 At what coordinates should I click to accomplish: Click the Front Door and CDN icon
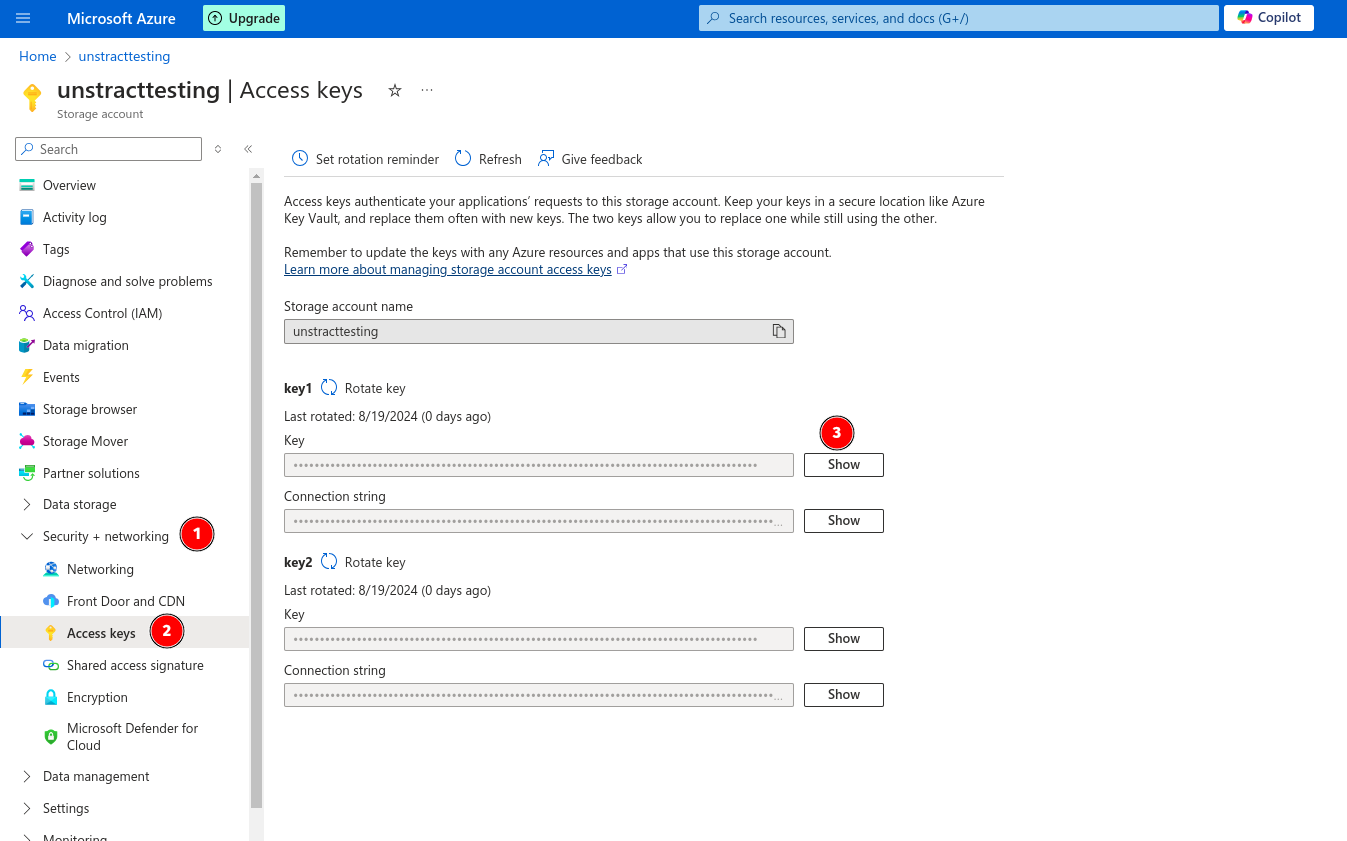point(51,601)
